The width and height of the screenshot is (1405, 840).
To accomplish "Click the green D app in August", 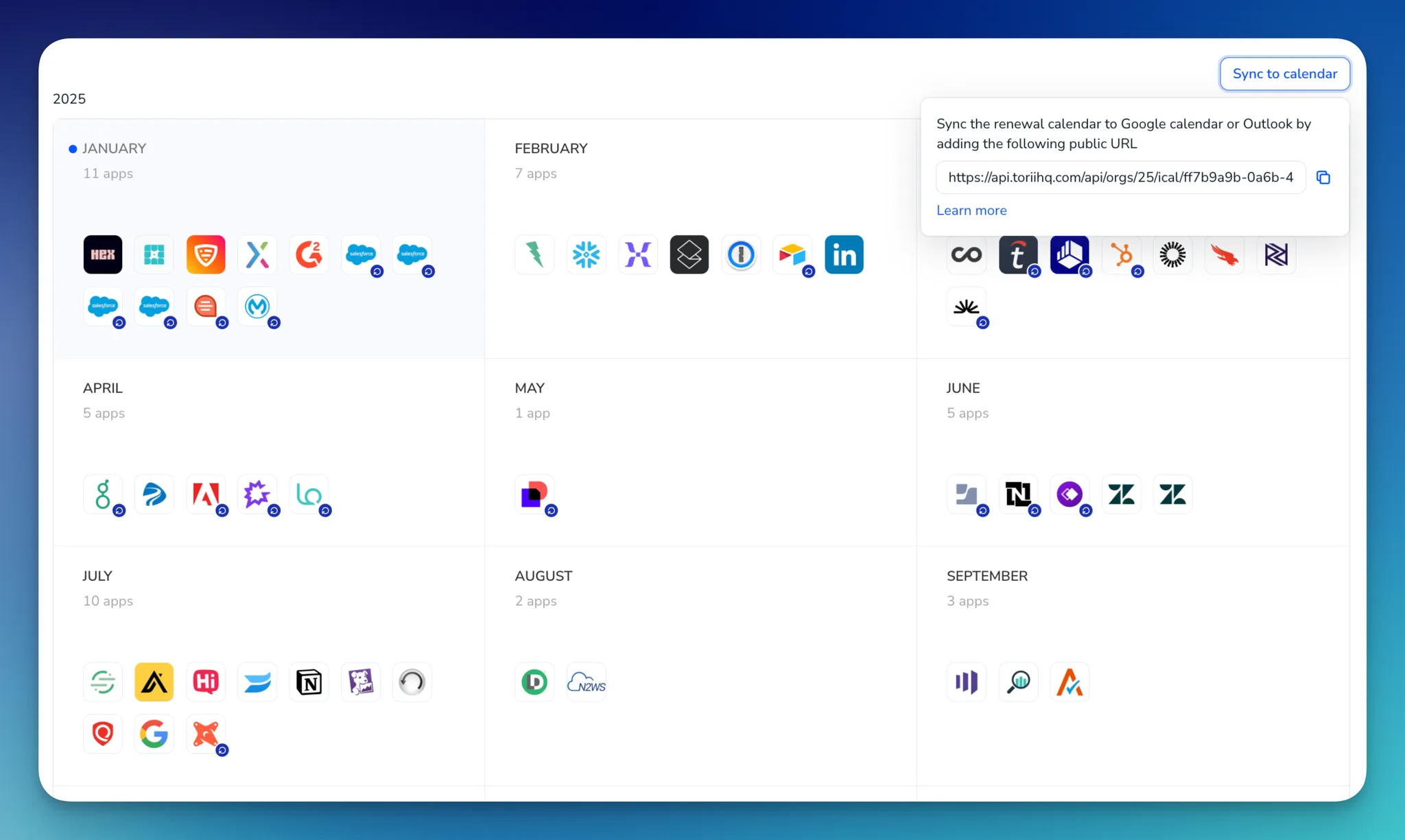I will (x=534, y=682).
